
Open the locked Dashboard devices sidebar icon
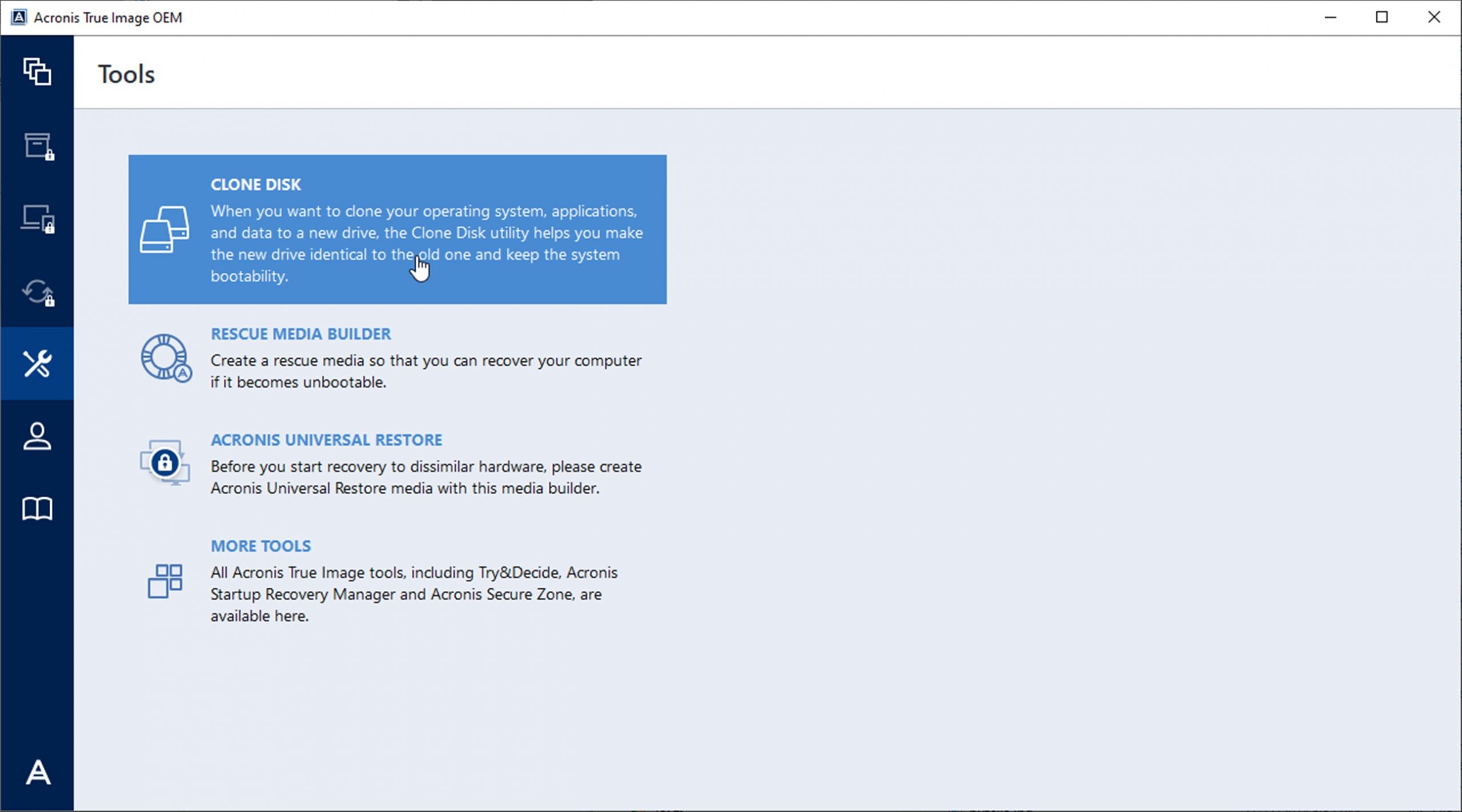tap(38, 219)
